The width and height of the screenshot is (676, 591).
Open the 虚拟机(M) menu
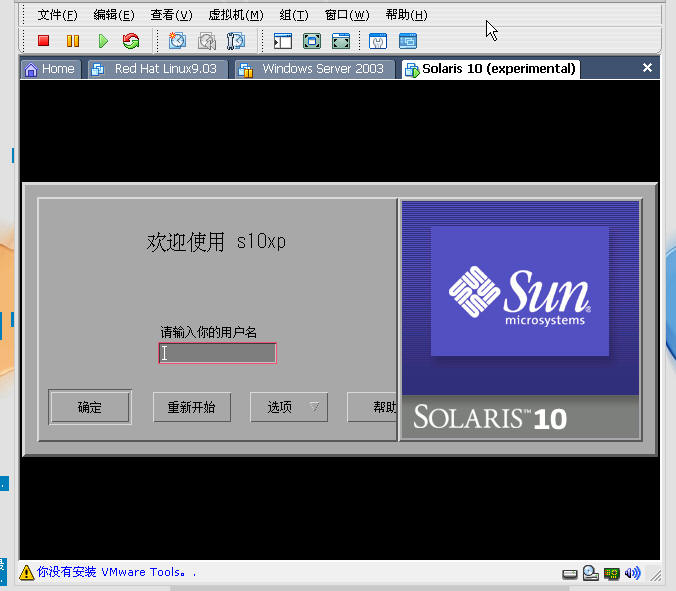(236, 15)
